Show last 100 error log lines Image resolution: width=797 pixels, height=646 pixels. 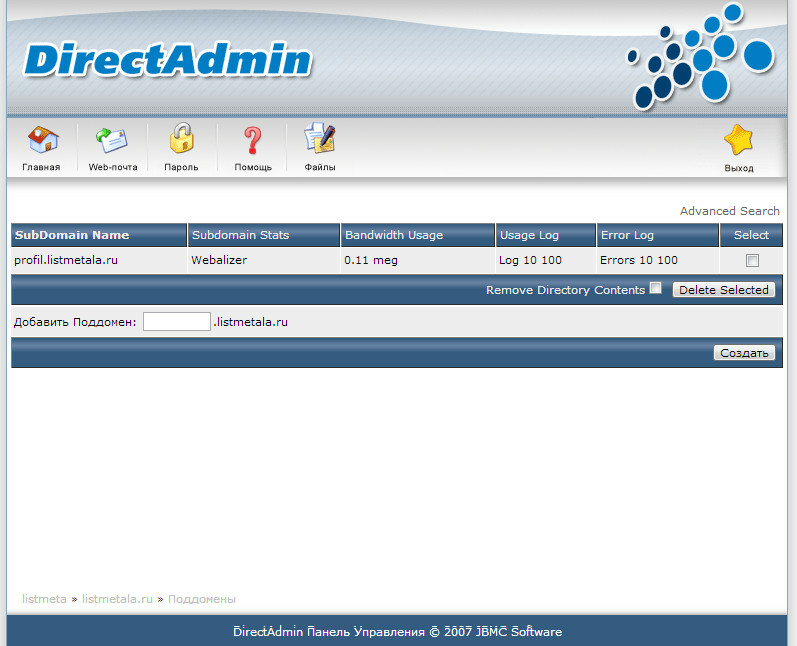(667, 260)
